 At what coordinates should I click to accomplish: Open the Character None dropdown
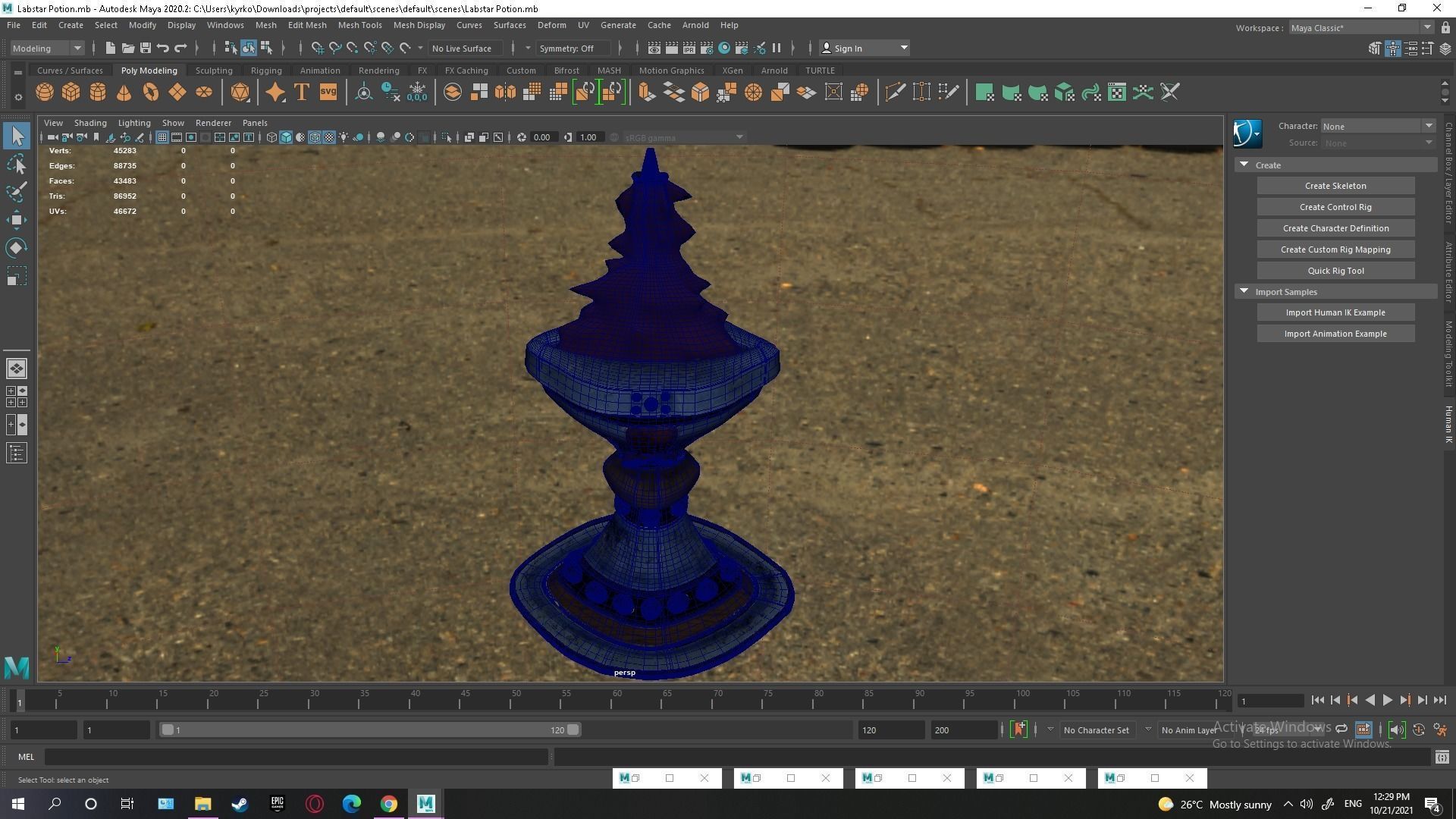1378,126
